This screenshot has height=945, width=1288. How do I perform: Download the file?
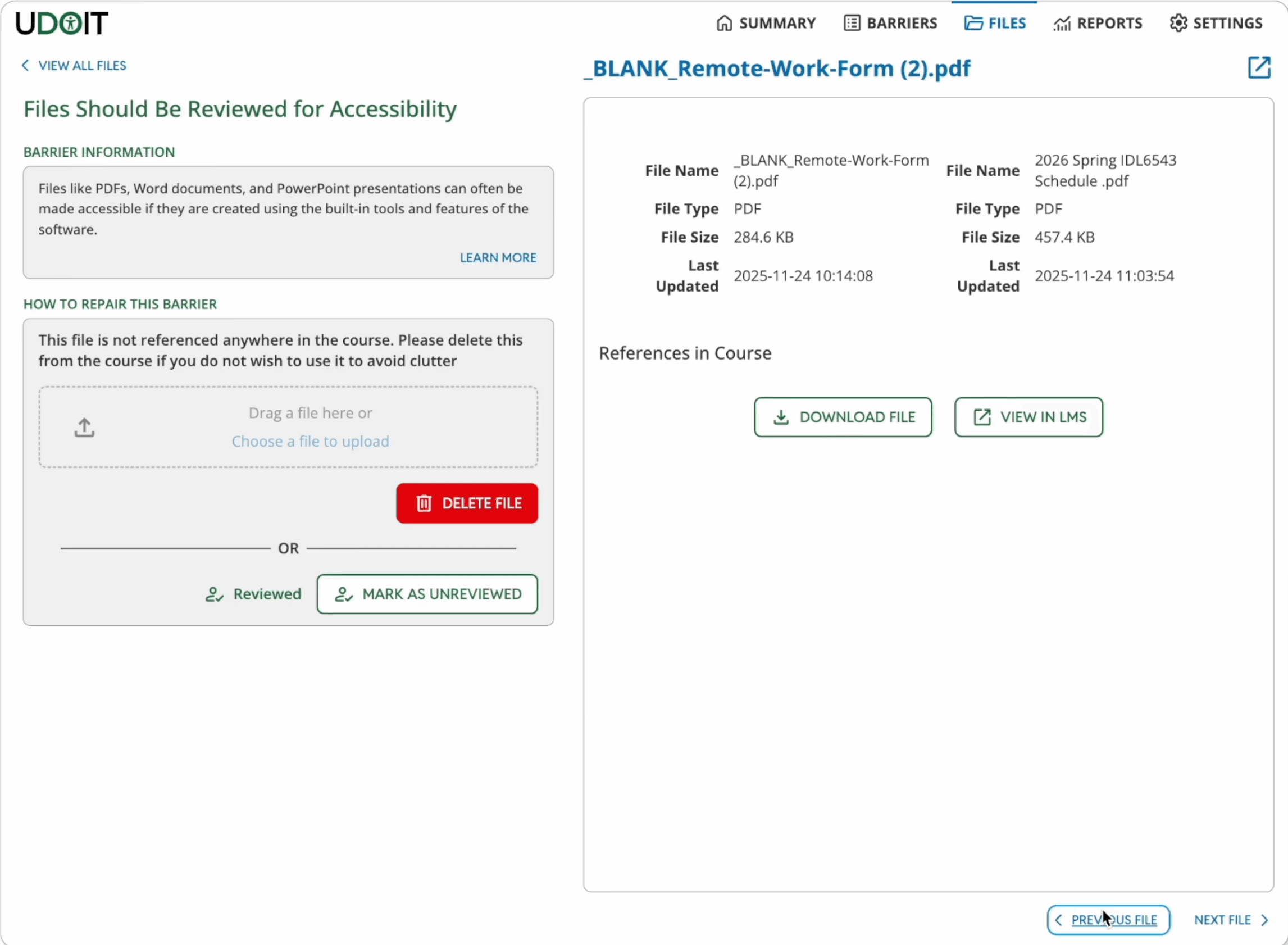(843, 417)
